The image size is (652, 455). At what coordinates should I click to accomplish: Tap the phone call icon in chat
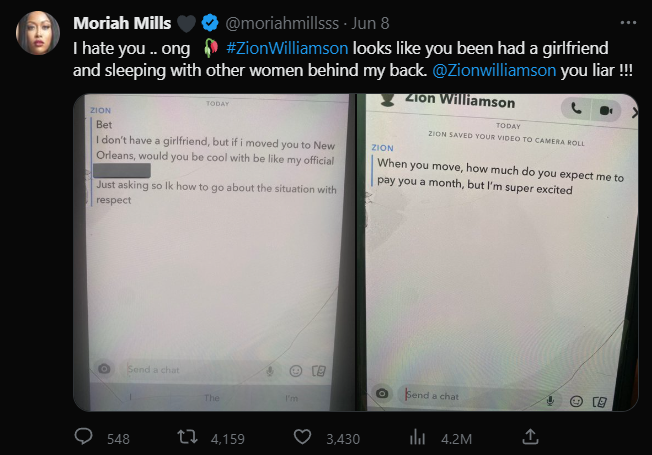click(x=576, y=109)
